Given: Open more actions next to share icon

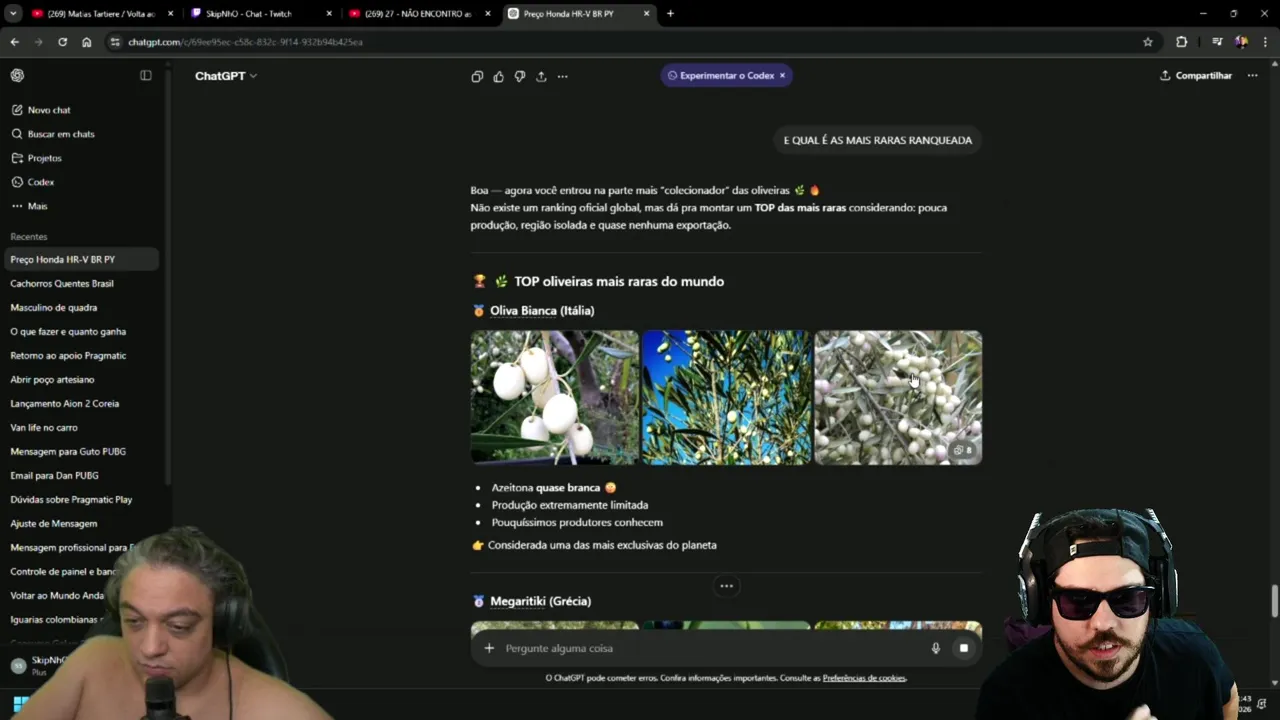Looking at the screenshot, I should pyautogui.click(x=563, y=76).
